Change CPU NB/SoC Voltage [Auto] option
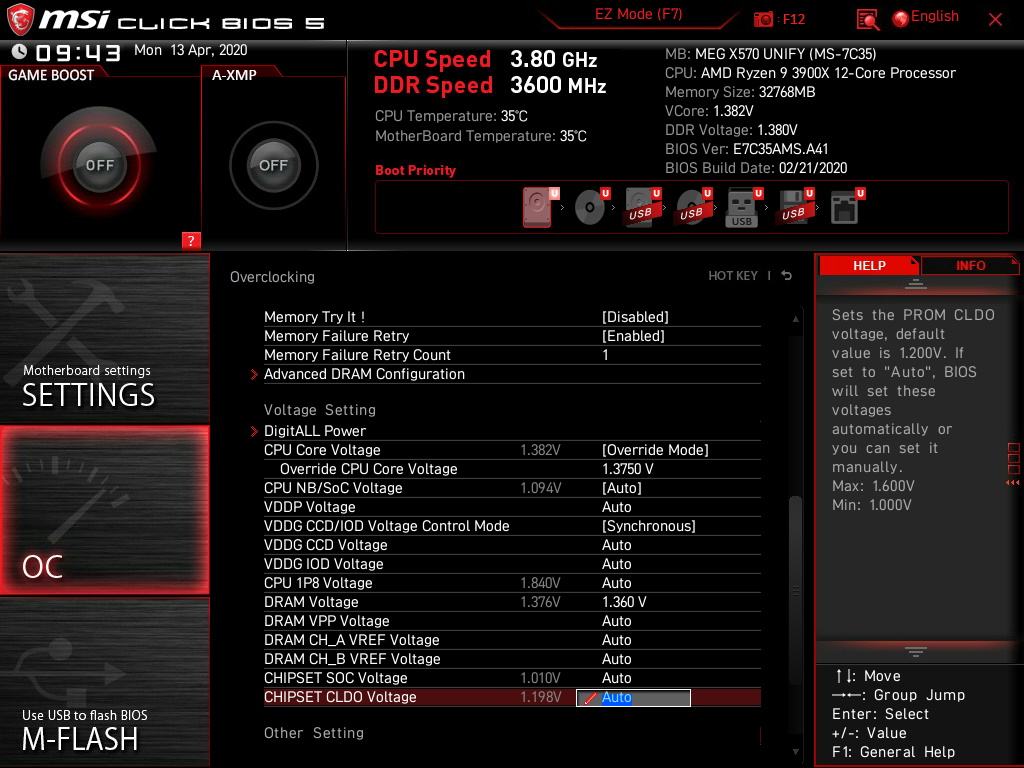 tap(622, 488)
